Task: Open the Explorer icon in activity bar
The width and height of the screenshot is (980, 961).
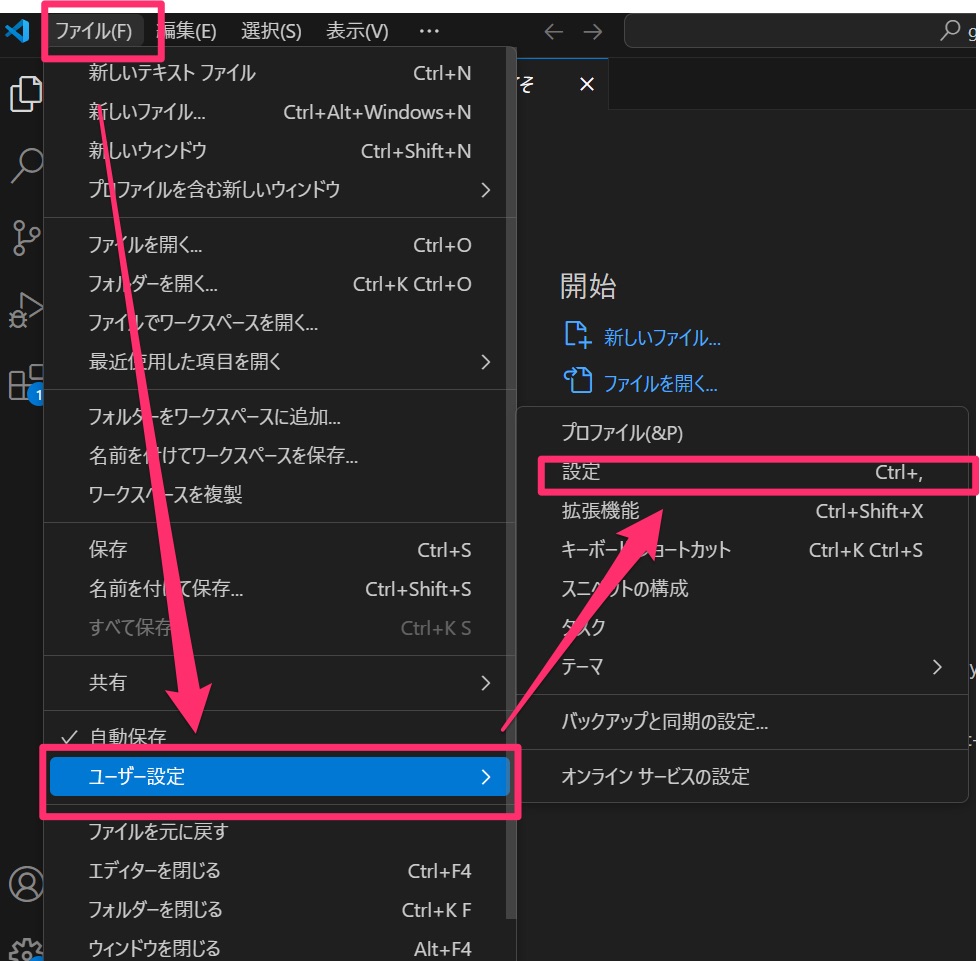Action: [24, 94]
